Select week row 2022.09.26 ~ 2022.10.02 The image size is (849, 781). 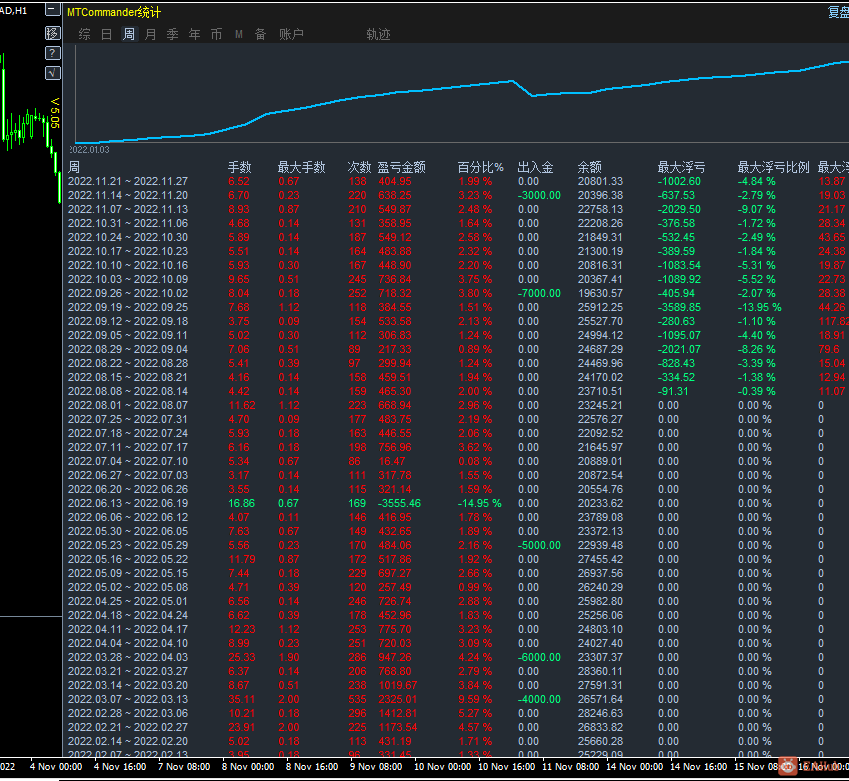coord(458,294)
